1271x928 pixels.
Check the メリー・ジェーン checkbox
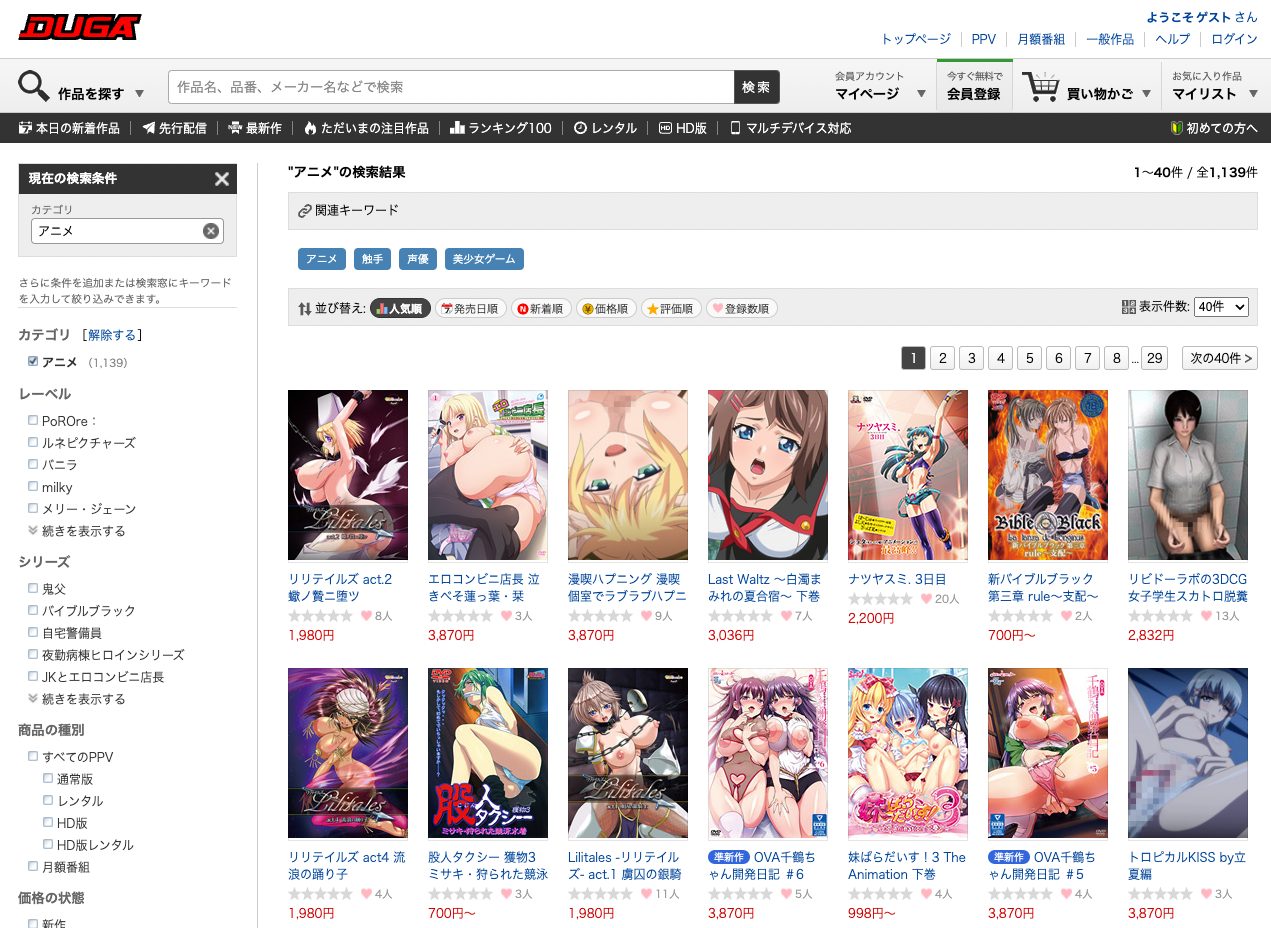tap(33, 509)
